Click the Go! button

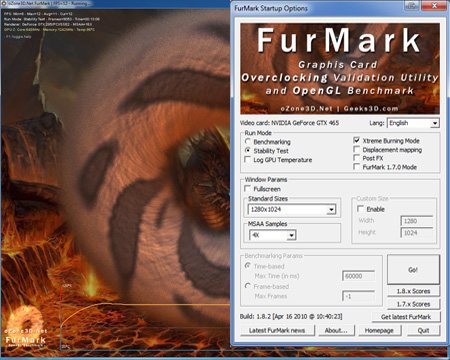coord(413,270)
